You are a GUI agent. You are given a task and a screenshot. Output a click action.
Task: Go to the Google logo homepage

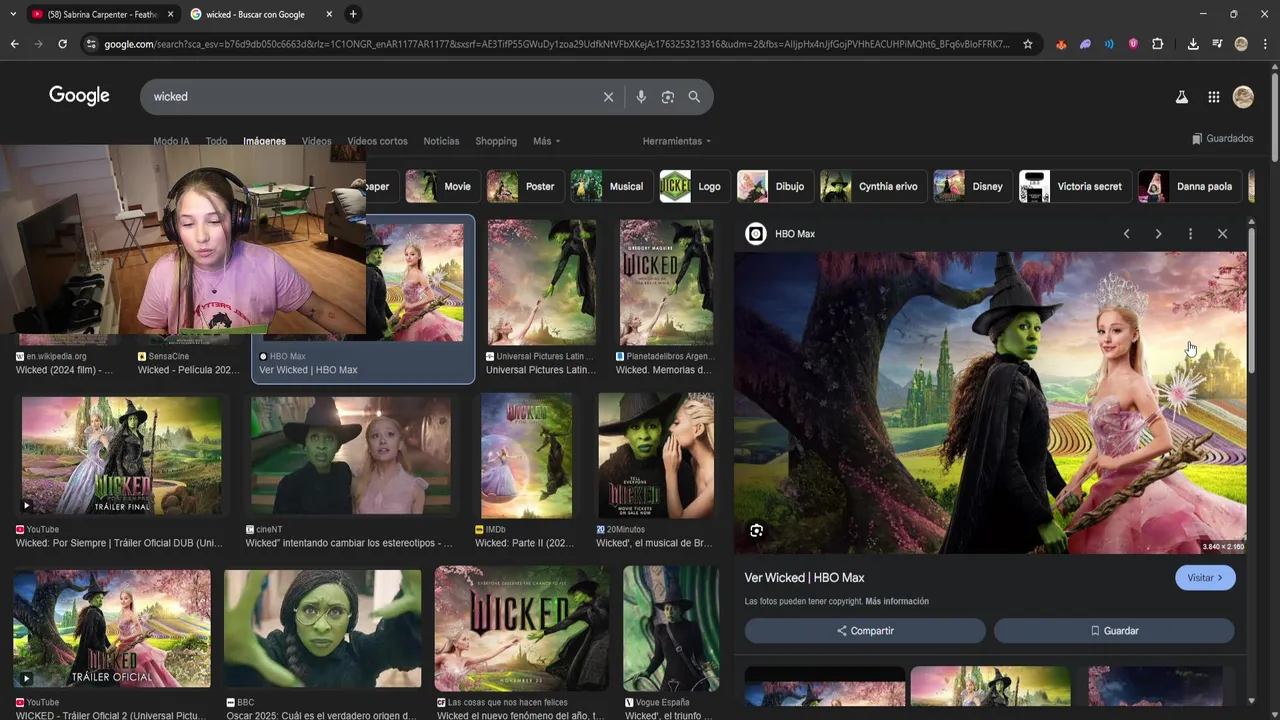pos(79,96)
